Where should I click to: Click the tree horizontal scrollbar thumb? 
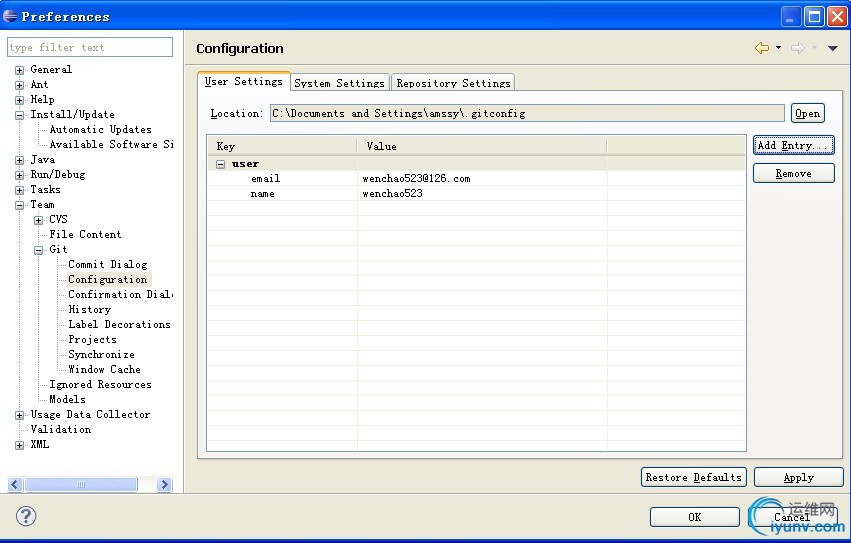pos(80,484)
